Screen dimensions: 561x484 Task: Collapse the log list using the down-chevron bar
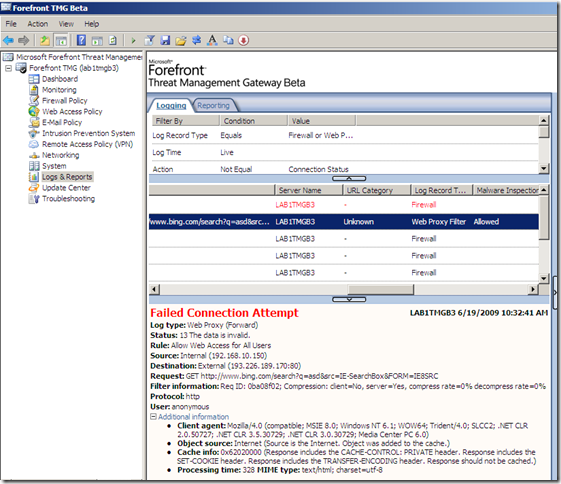349,299
